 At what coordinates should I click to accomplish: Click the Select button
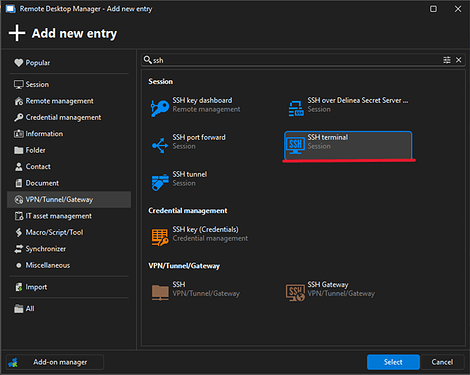coord(393,362)
